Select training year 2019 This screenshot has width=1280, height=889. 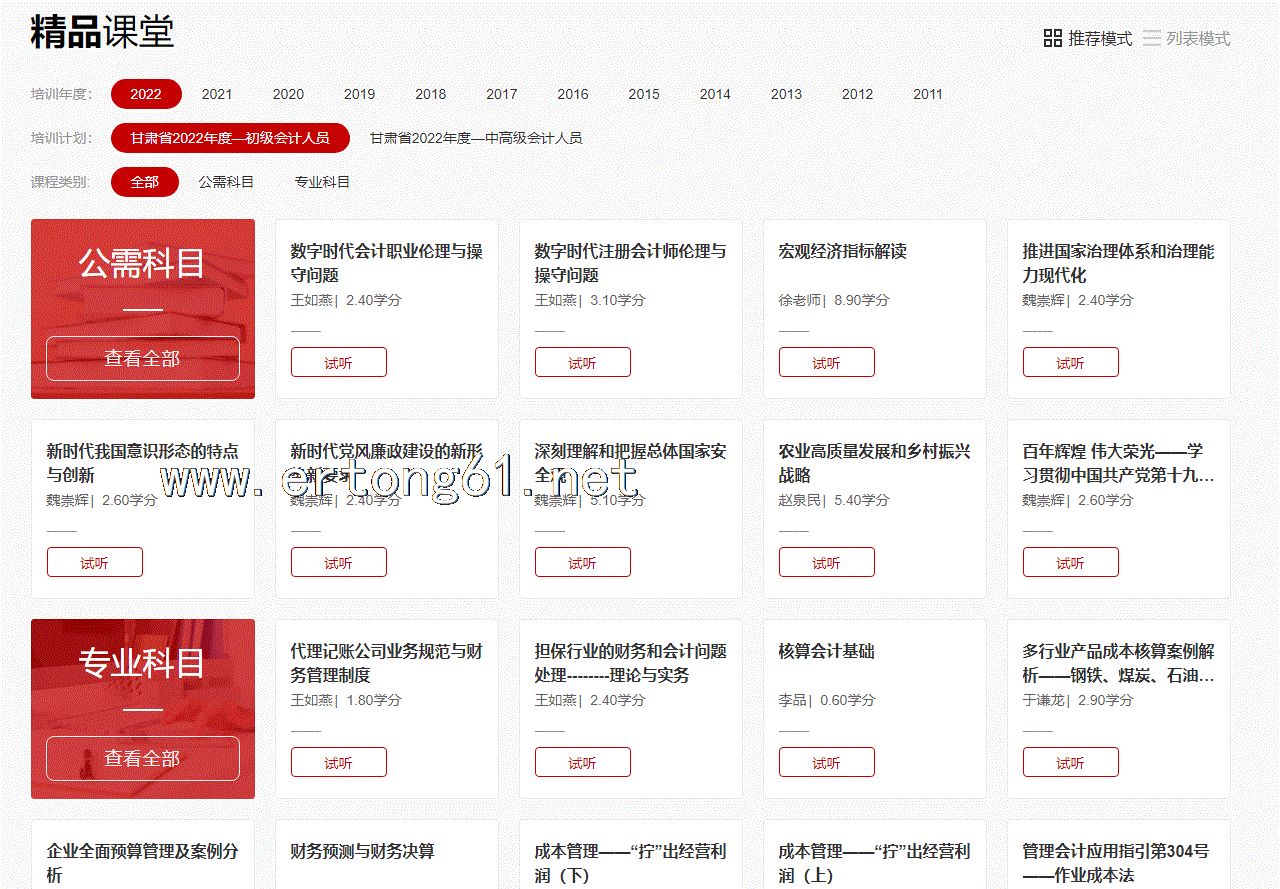pyautogui.click(x=359, y=94)
